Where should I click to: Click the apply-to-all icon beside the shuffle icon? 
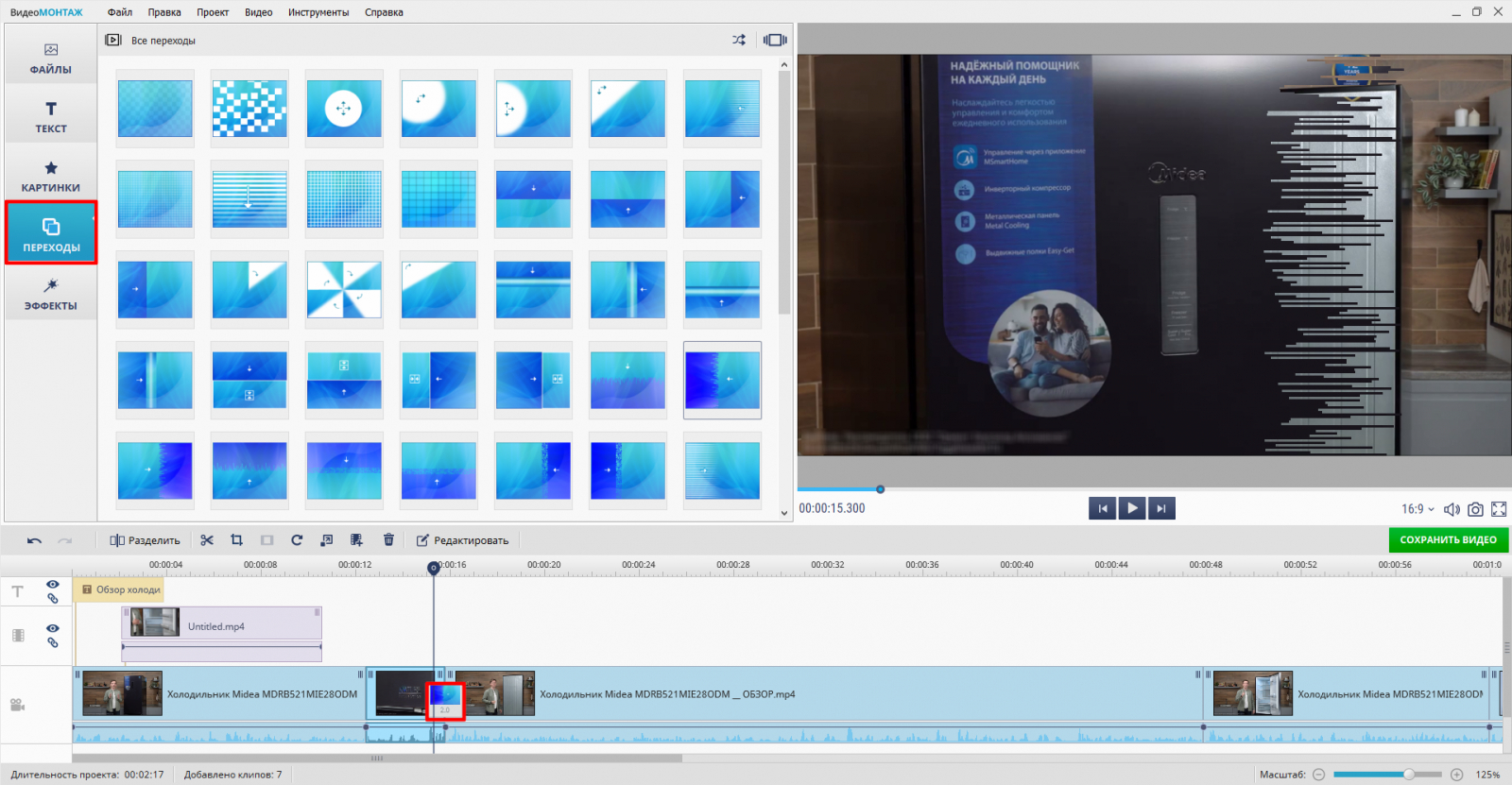pyautogui.click(x=775, y=40)
